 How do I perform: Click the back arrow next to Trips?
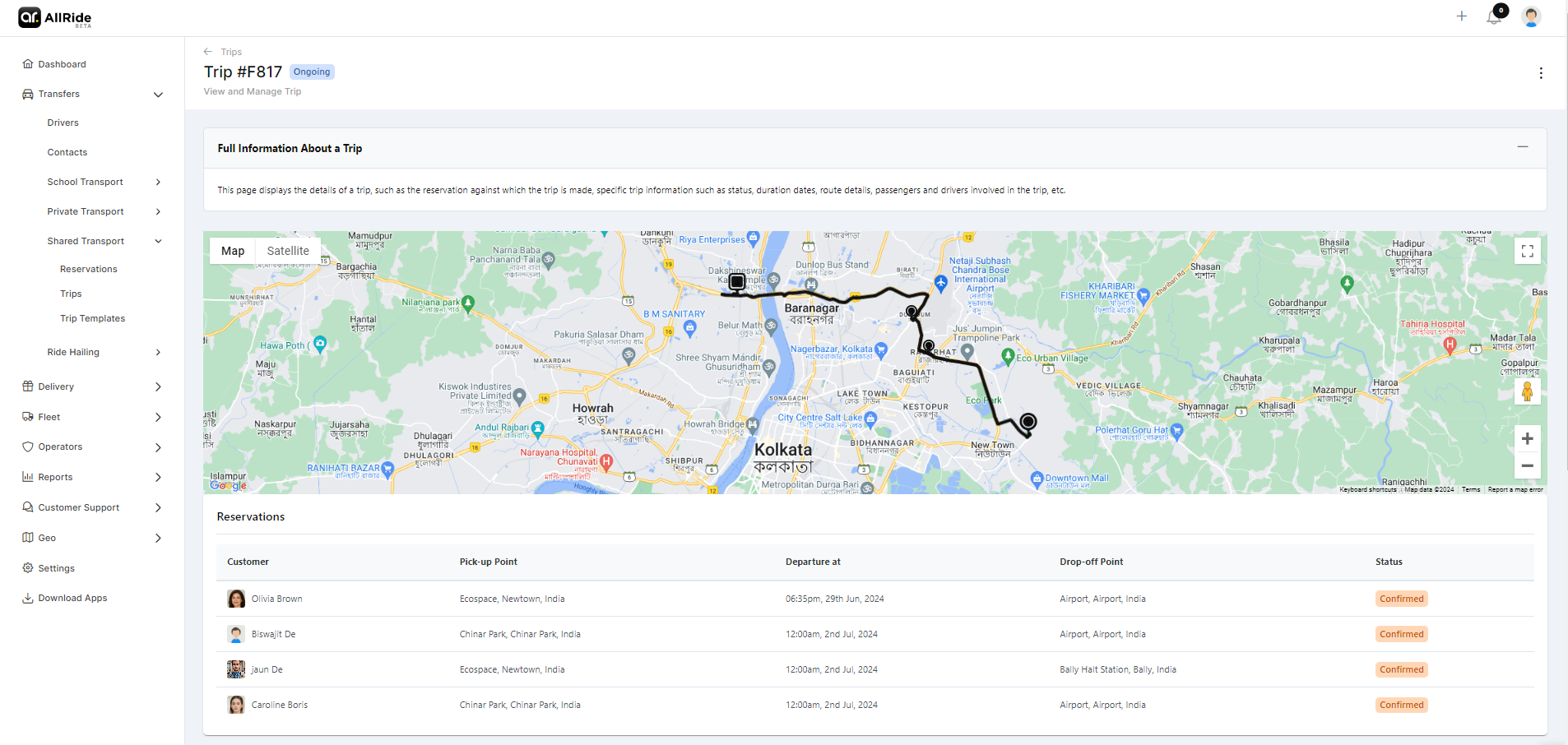[208, 52]
